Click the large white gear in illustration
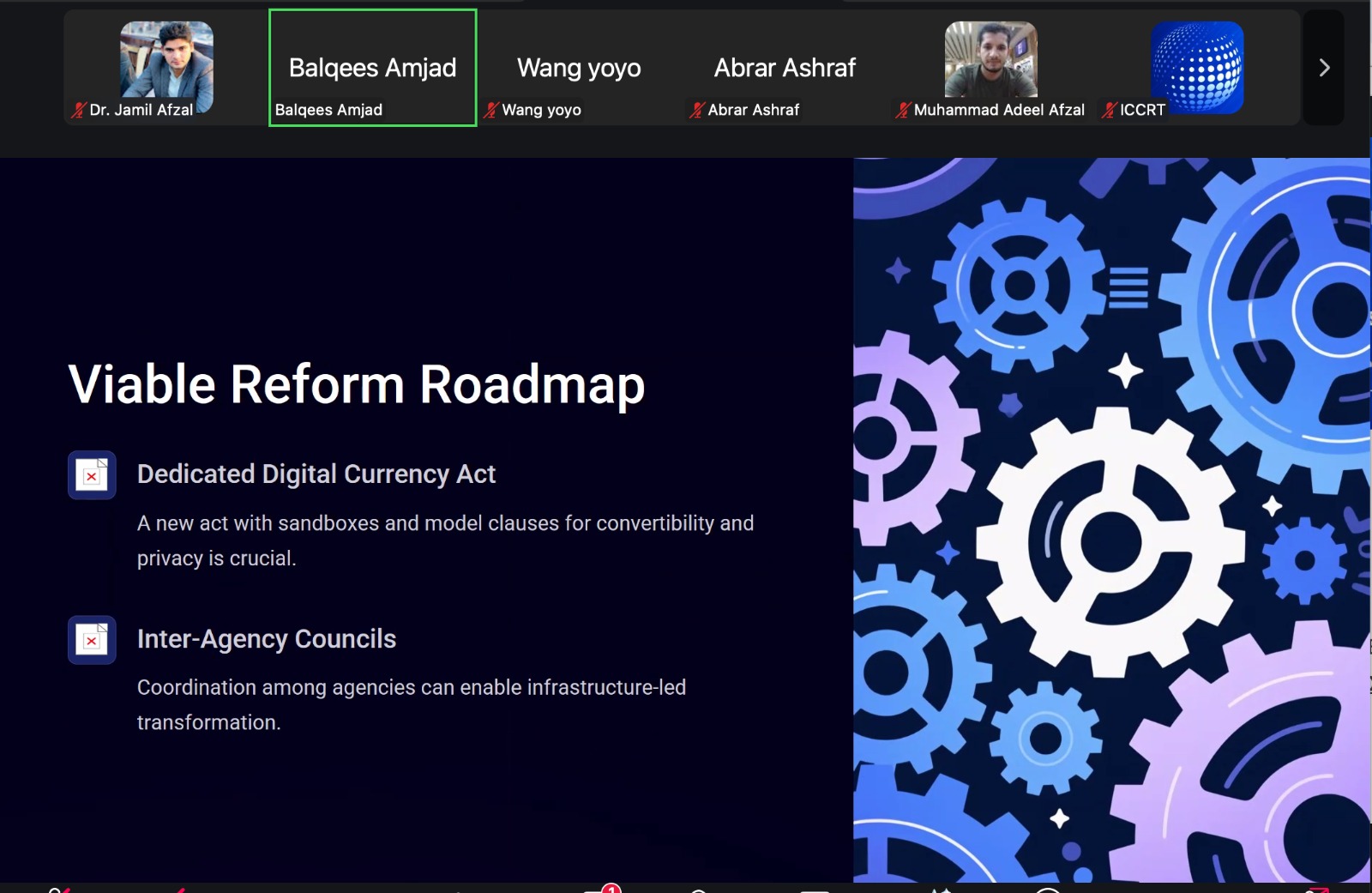The width and height of the screenshot is (1372, 893). click(1111, 542)
